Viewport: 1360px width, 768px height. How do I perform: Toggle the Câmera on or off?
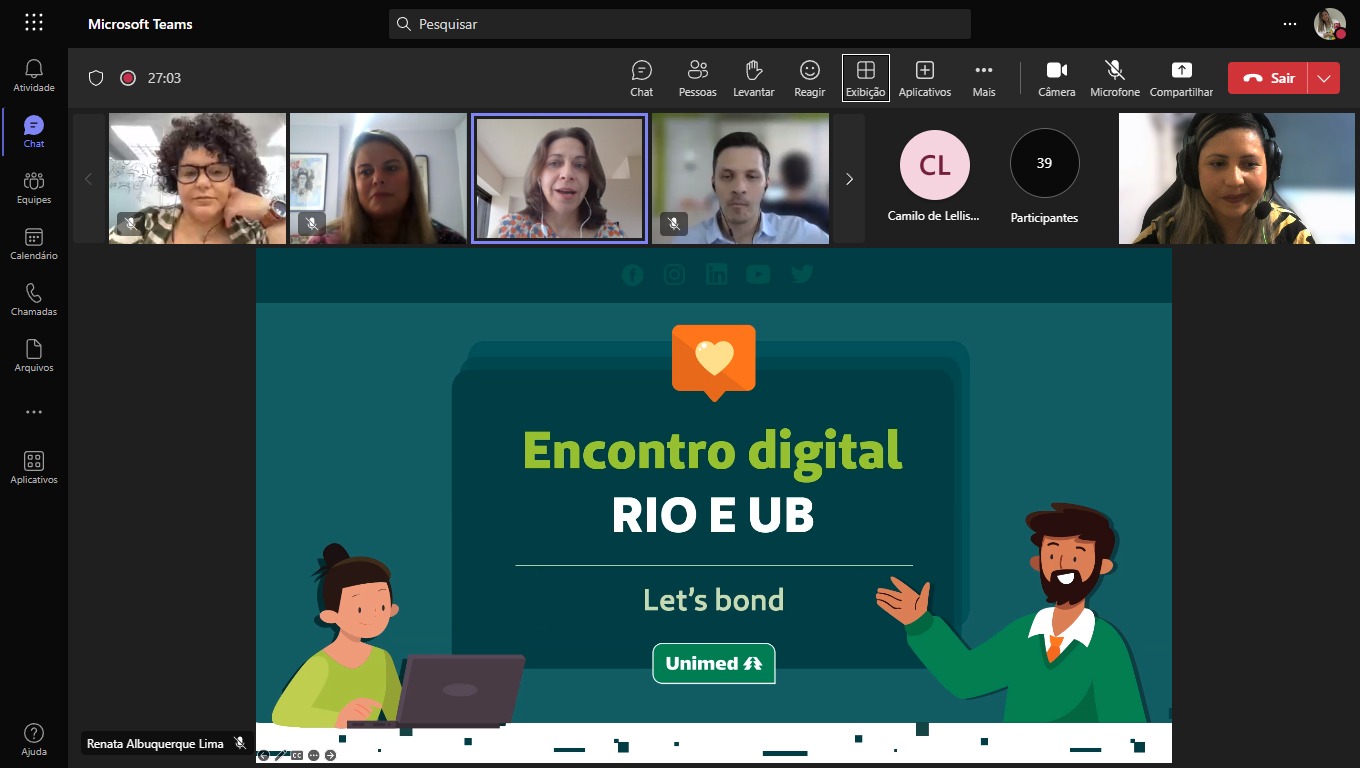[1056, 78]
